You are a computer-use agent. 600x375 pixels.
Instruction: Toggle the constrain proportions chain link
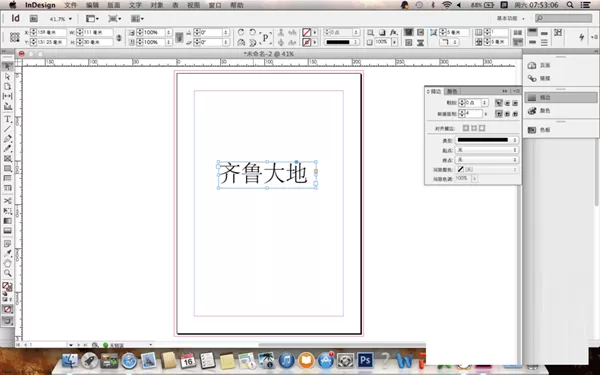pos(119,38)
